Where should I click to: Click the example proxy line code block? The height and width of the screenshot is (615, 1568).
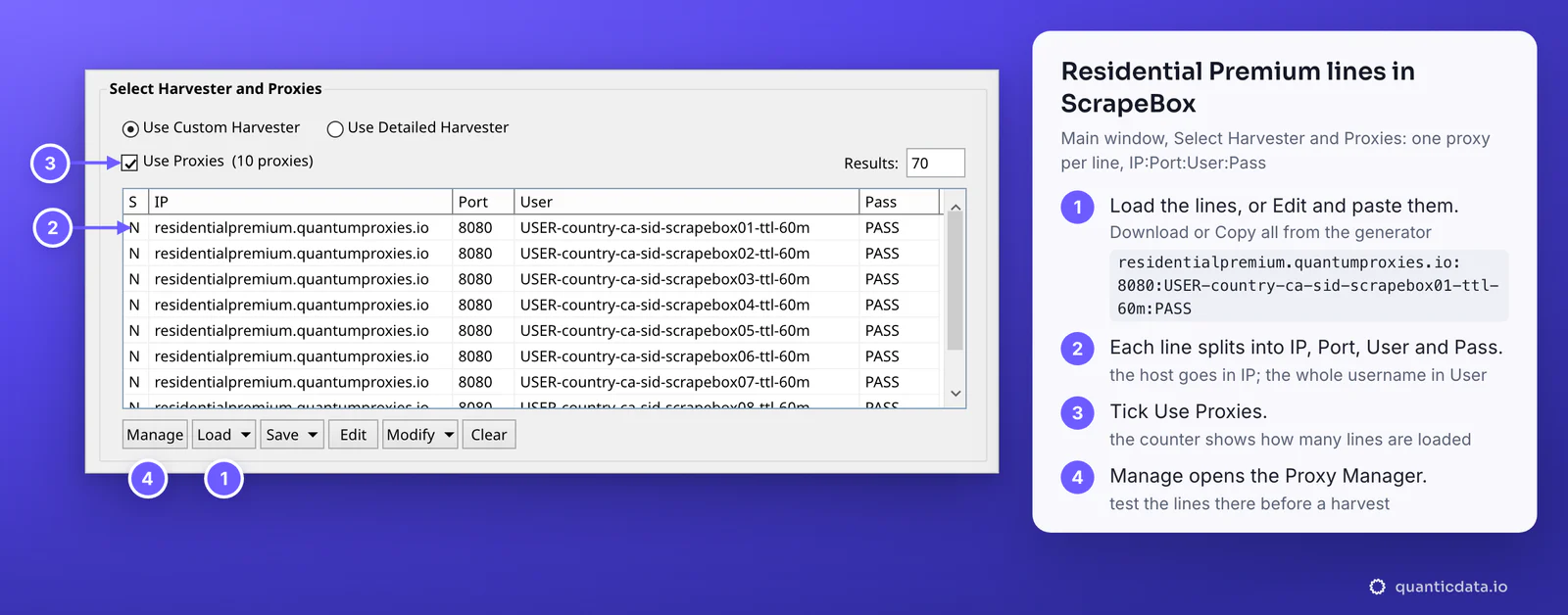tap(1308, 286)
